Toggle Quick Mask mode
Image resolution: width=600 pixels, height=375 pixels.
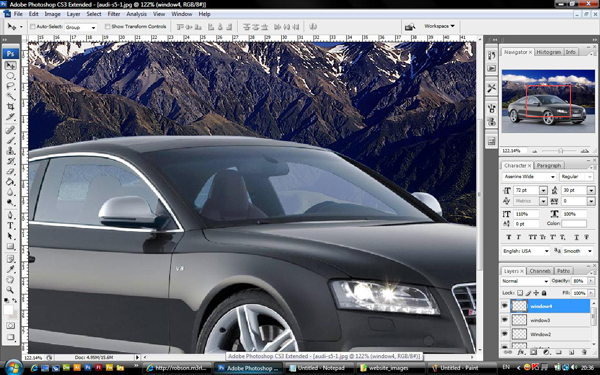[10, 325]
